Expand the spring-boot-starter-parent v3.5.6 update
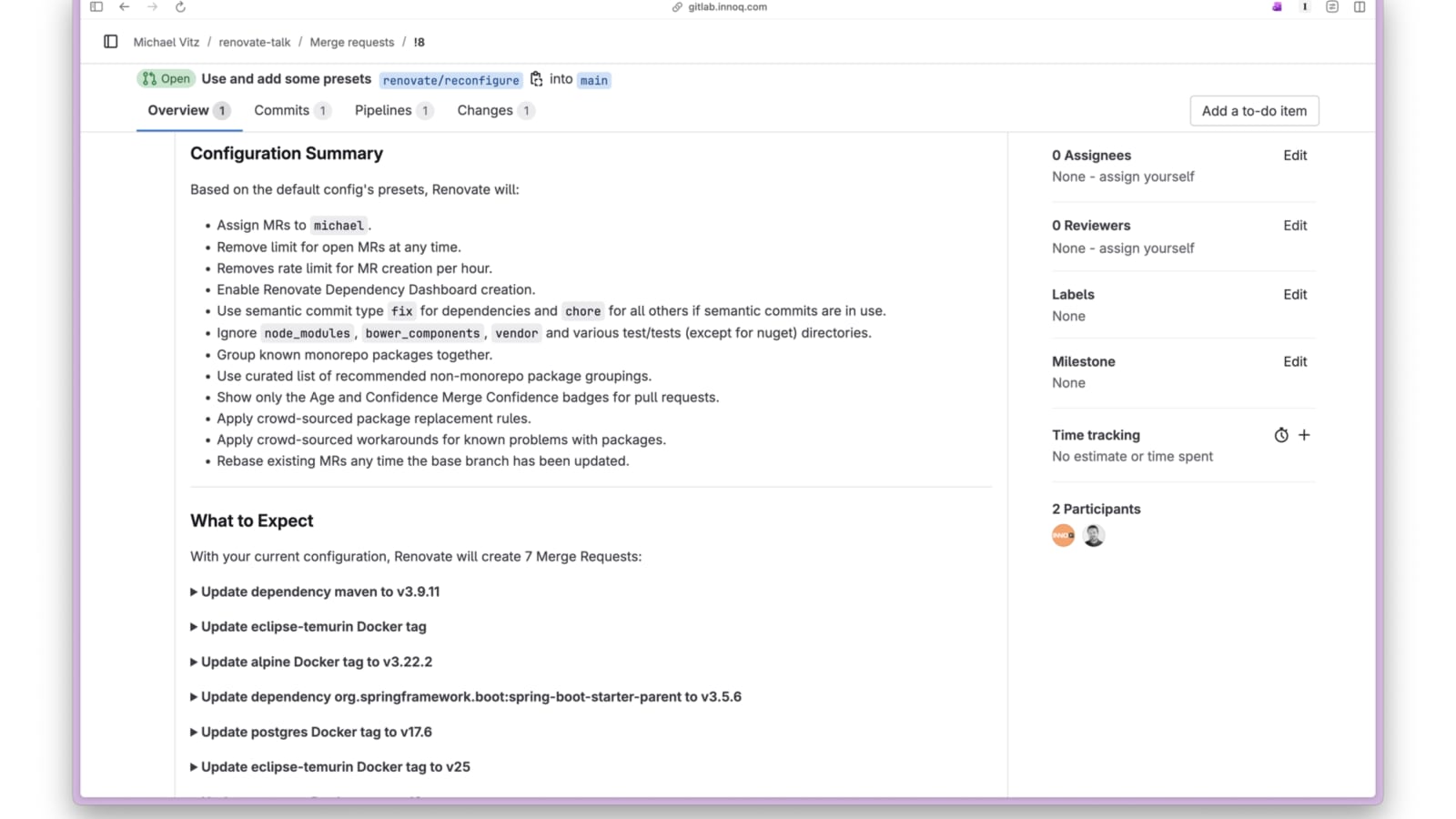The height and width of the screenshot is (819, 1456). [466, 696]
